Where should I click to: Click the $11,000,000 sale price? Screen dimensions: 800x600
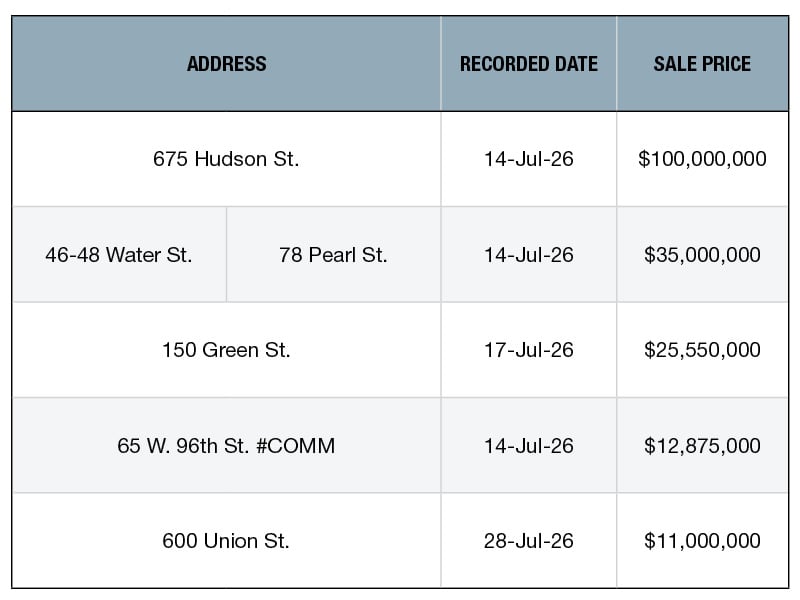(x=702, y=541)
